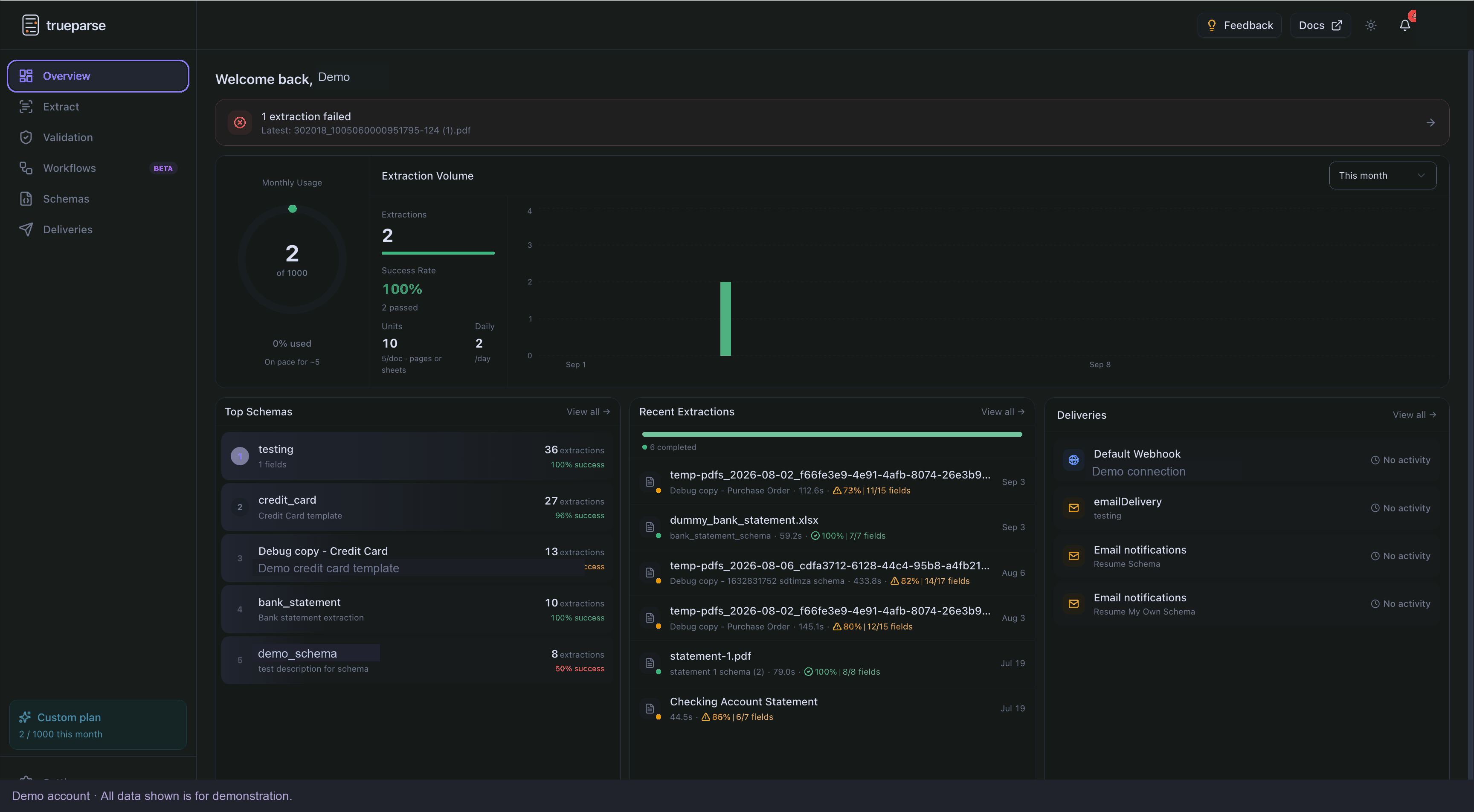Open the Extract section
Image resolution: width=1474 pixels, height=812 pixels.
(98, 107)
